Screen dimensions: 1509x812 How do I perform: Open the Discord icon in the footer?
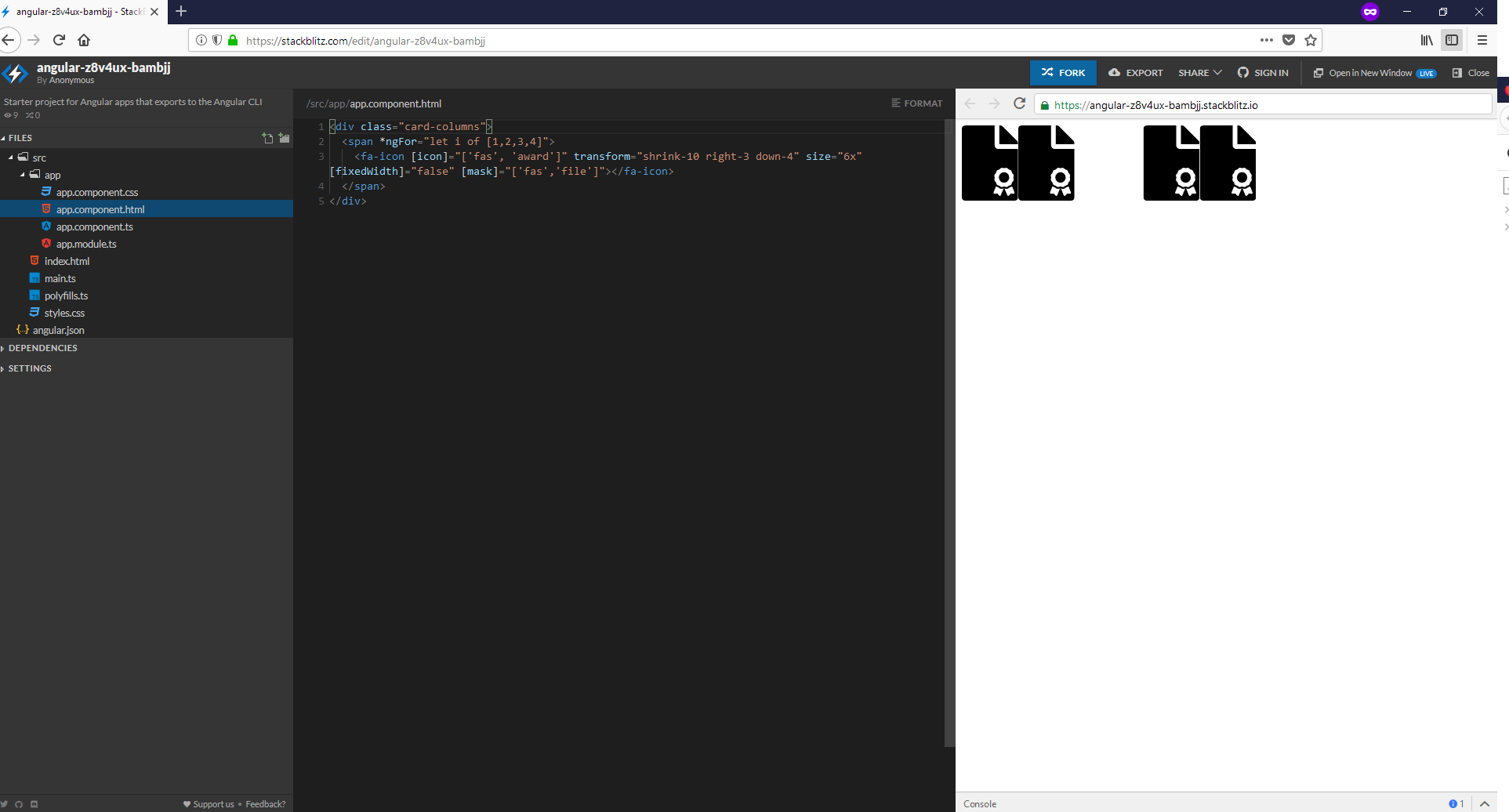pyautogui.click(x=34, y=805)
